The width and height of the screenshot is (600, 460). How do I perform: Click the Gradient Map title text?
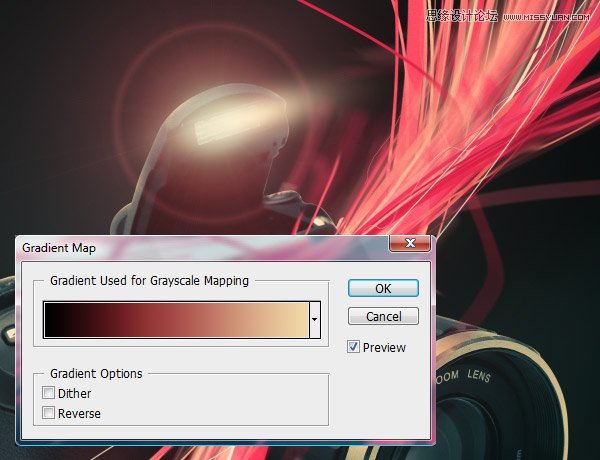coord(59,248)
